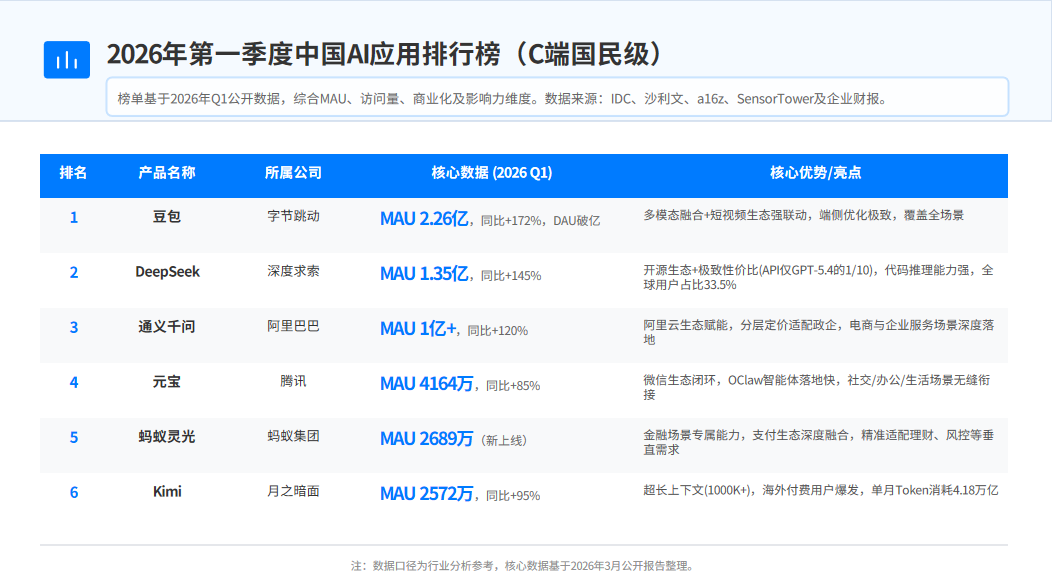Click the (新上线) label
The width and height of the screenshot is (1052, 587).
pyautogui.click(x=504, y=441)
